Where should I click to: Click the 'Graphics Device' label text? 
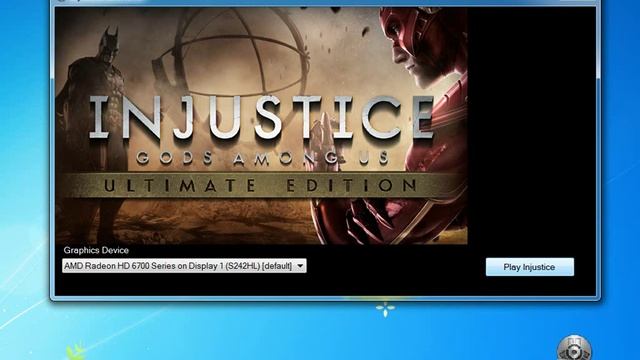pos(96,250)
